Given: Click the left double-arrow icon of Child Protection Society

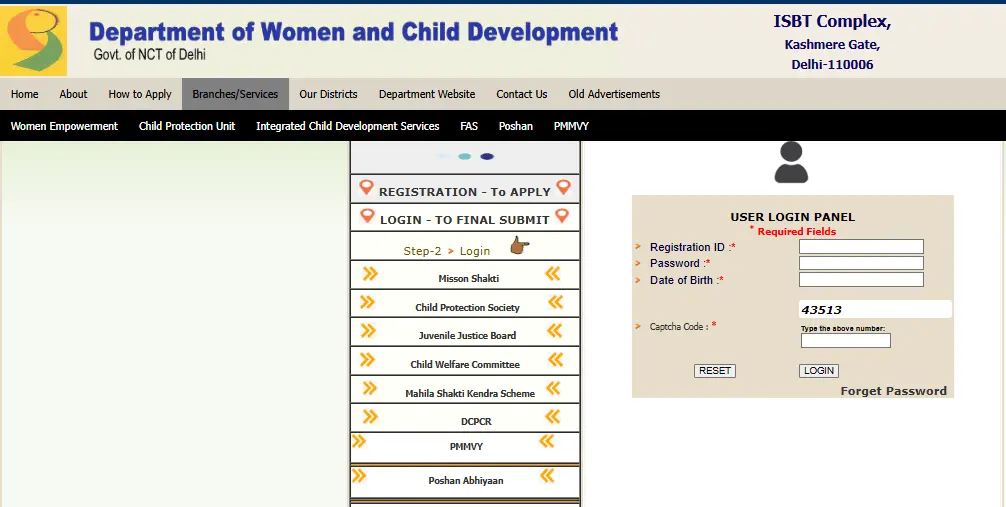Looking at the screenshot, I should tap(367, 302).
